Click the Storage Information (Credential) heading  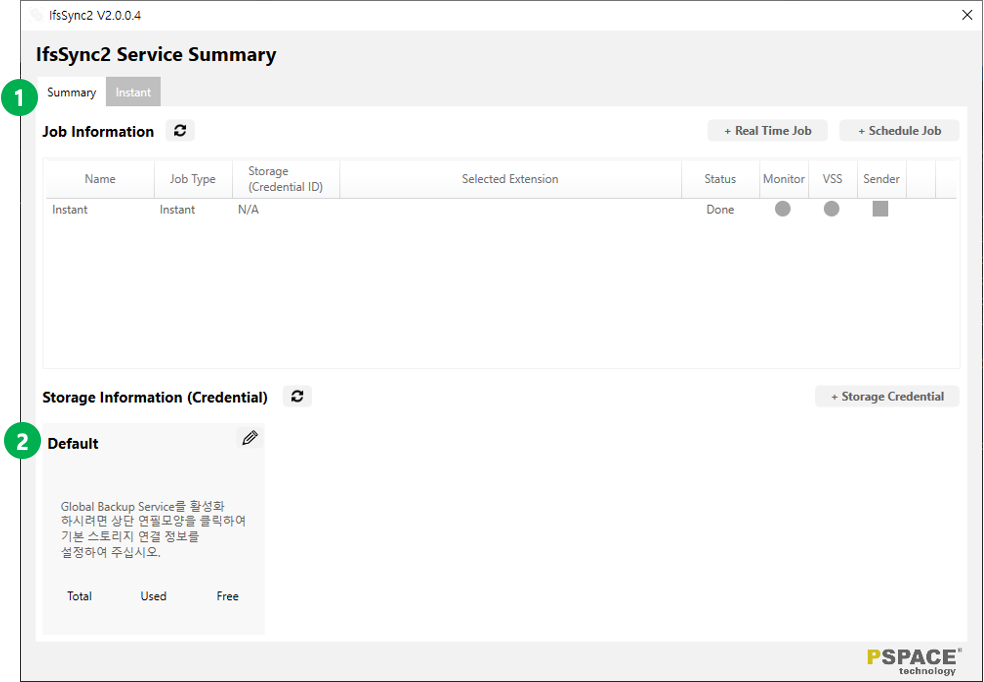click(155, 397)
